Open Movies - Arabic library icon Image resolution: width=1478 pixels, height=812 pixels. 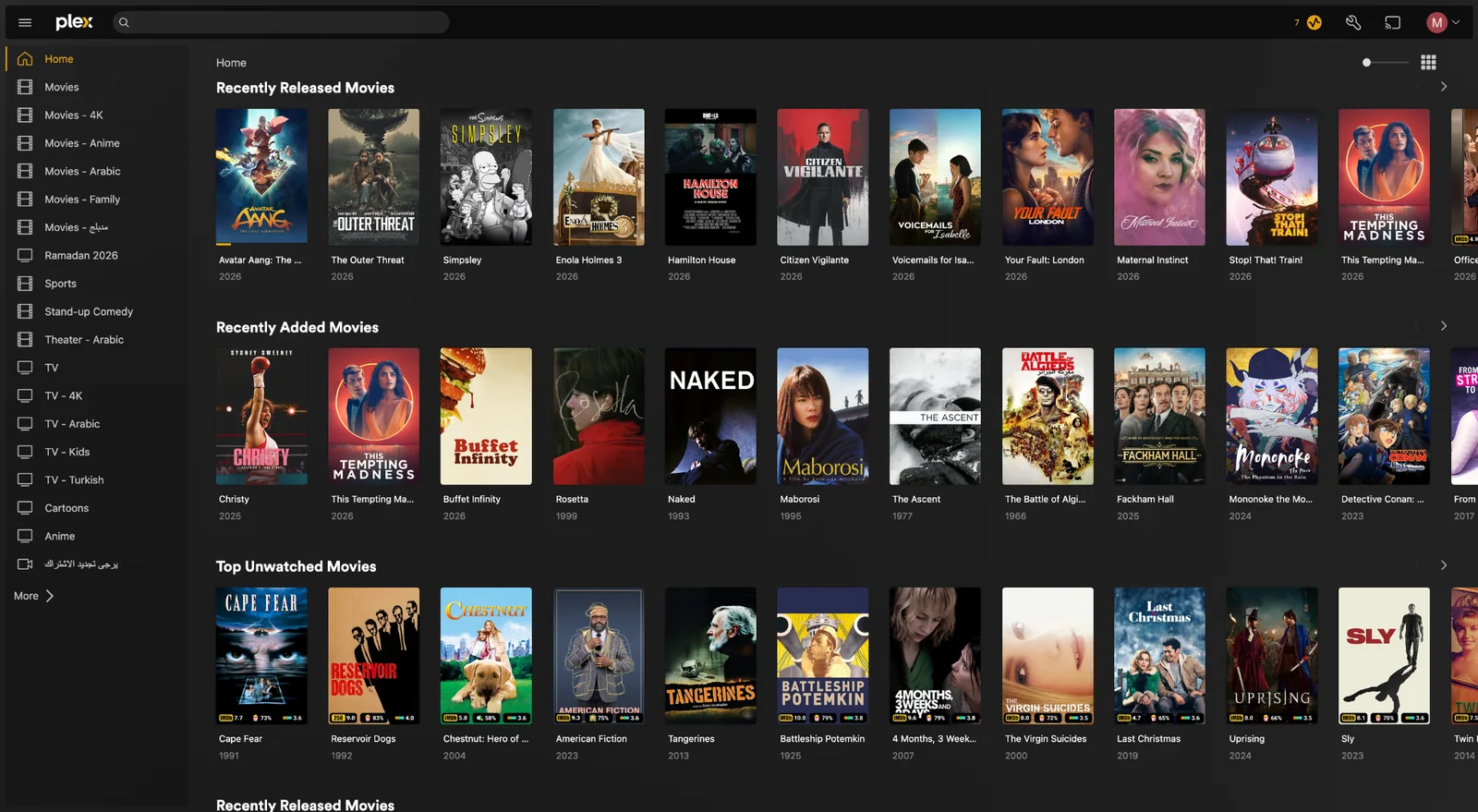25,171
